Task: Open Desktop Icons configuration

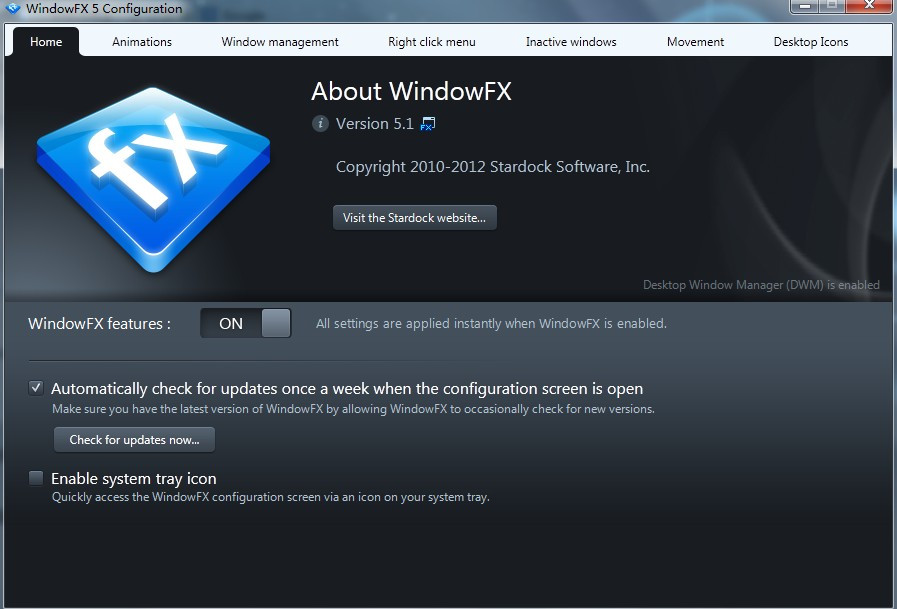Action: coord(811,41)
